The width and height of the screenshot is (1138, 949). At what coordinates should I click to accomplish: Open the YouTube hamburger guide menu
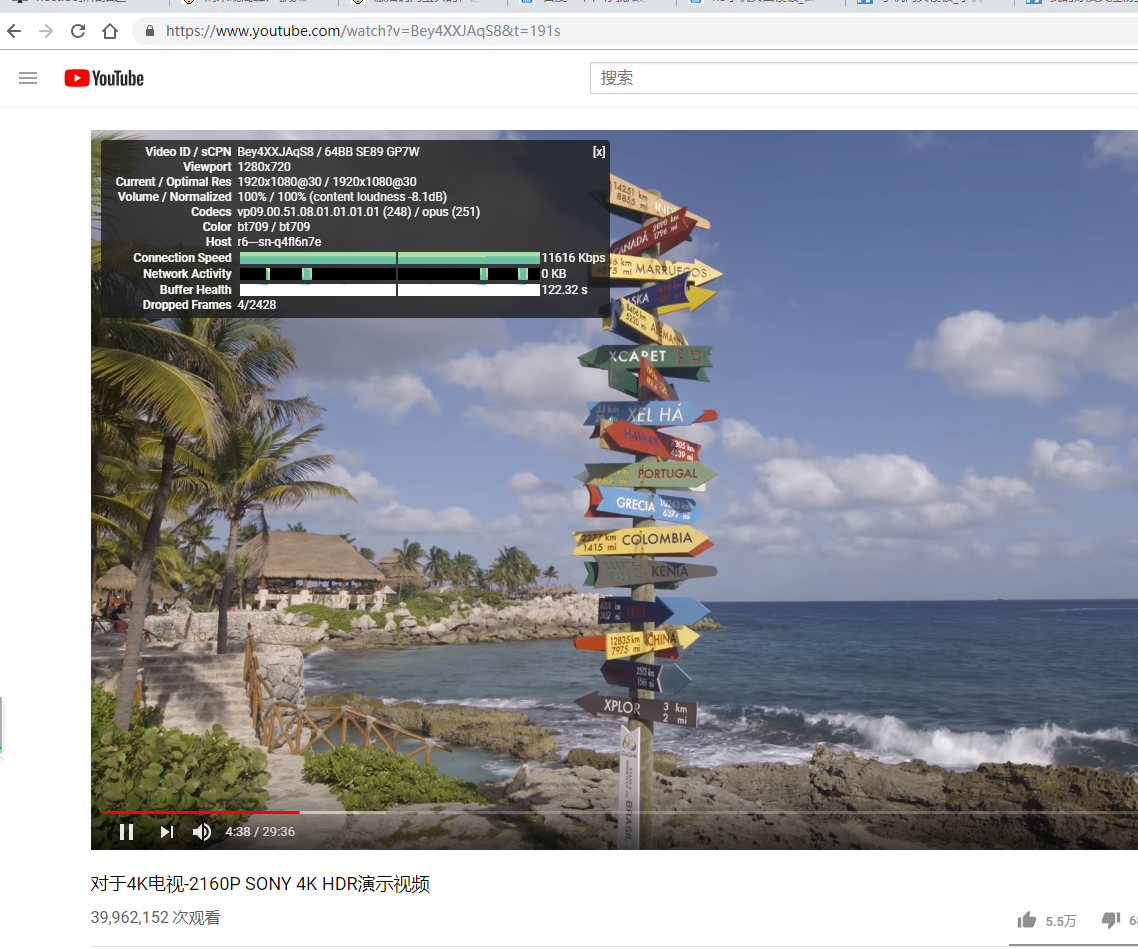tap(28, 78)
